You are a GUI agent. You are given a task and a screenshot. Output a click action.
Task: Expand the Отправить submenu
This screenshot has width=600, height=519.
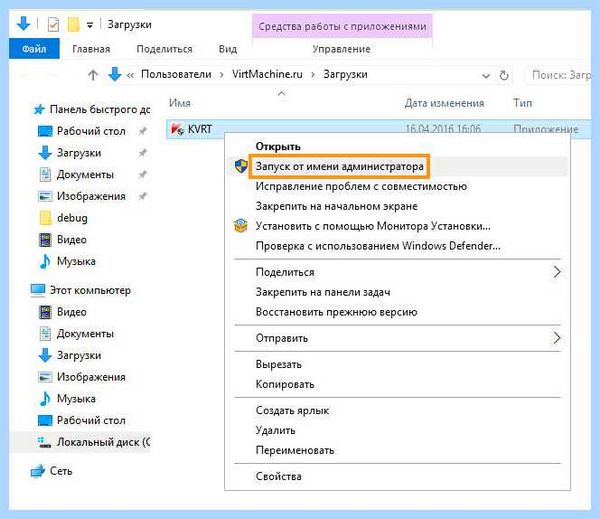pos(557,338)
